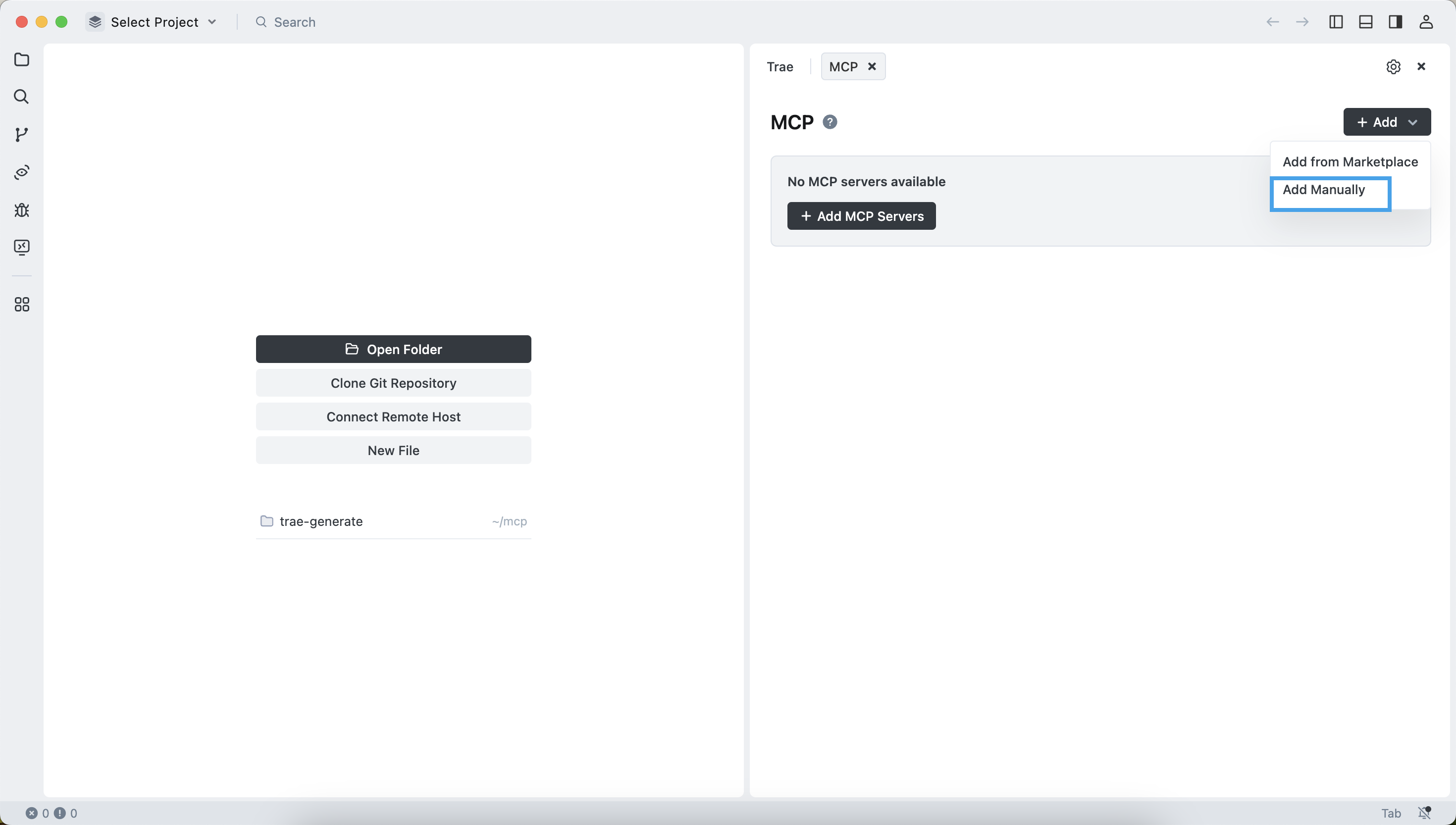Choose Add Manually from the menu

(x=1323, y=190)
